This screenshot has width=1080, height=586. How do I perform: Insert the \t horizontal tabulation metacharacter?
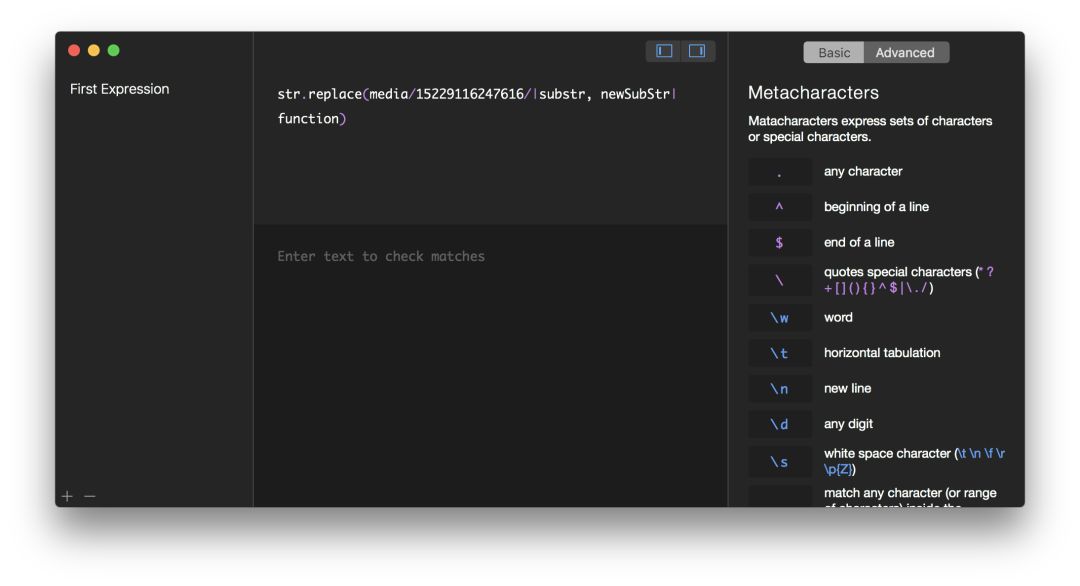[x=780, y=353]
